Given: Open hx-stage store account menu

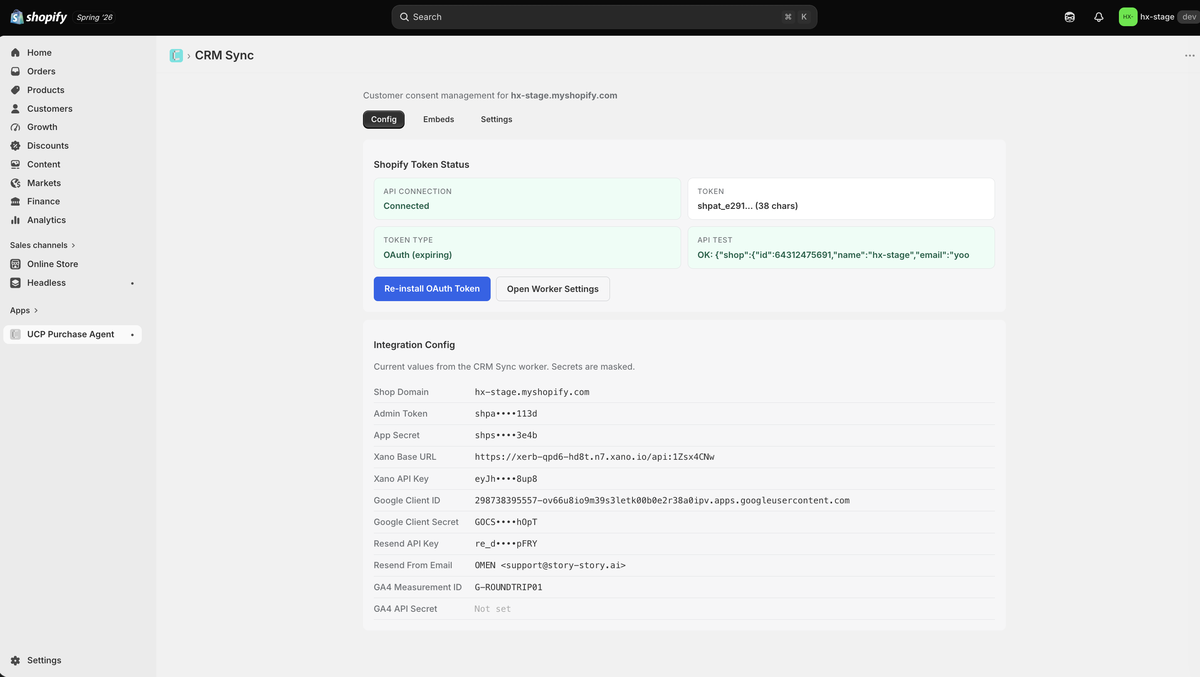Looking at the screenshot, I should [x=1156, y=17].
